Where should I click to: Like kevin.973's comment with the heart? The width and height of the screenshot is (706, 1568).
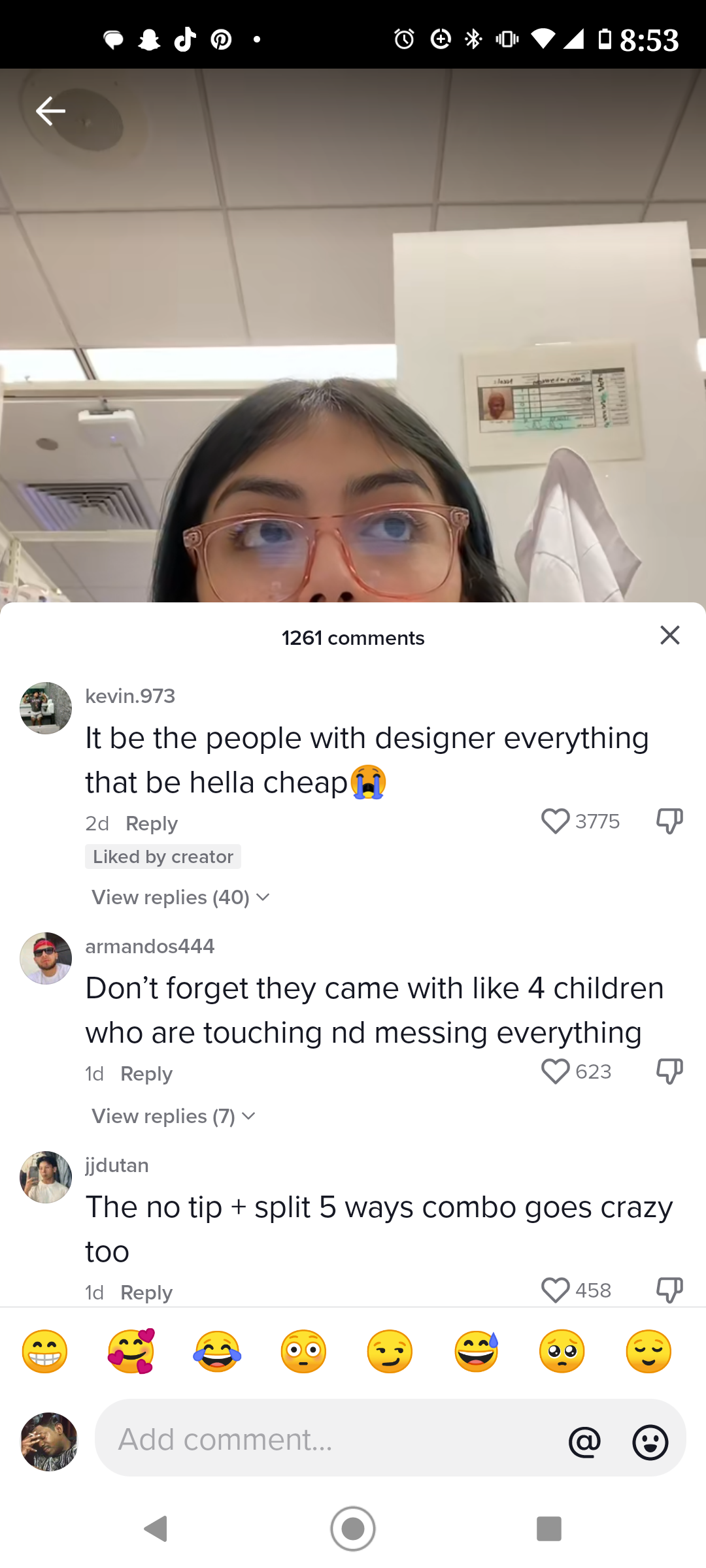pyautogui.click(x=556, y=821)
